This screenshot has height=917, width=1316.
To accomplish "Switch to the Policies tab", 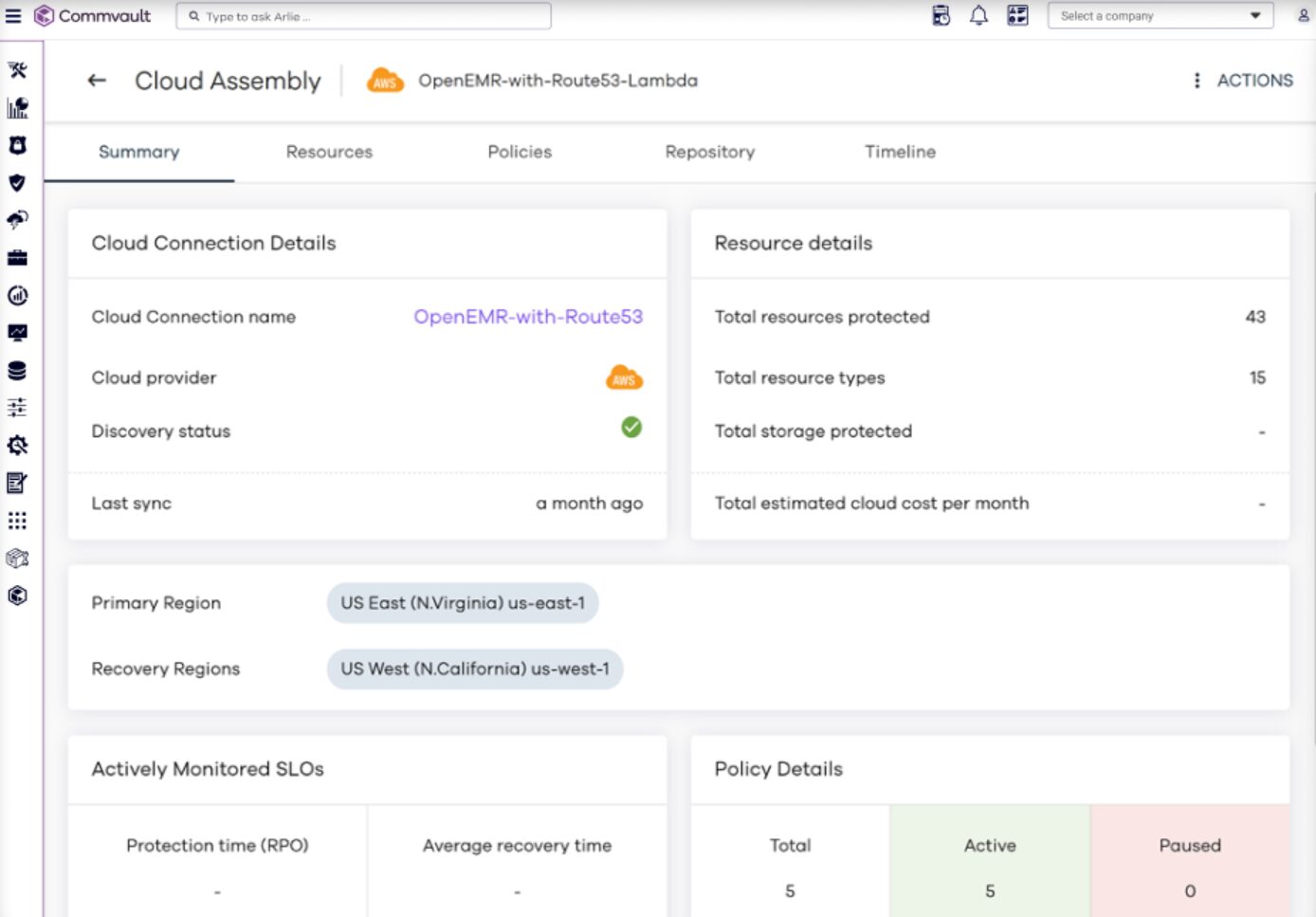I will (x=520, y=152).
